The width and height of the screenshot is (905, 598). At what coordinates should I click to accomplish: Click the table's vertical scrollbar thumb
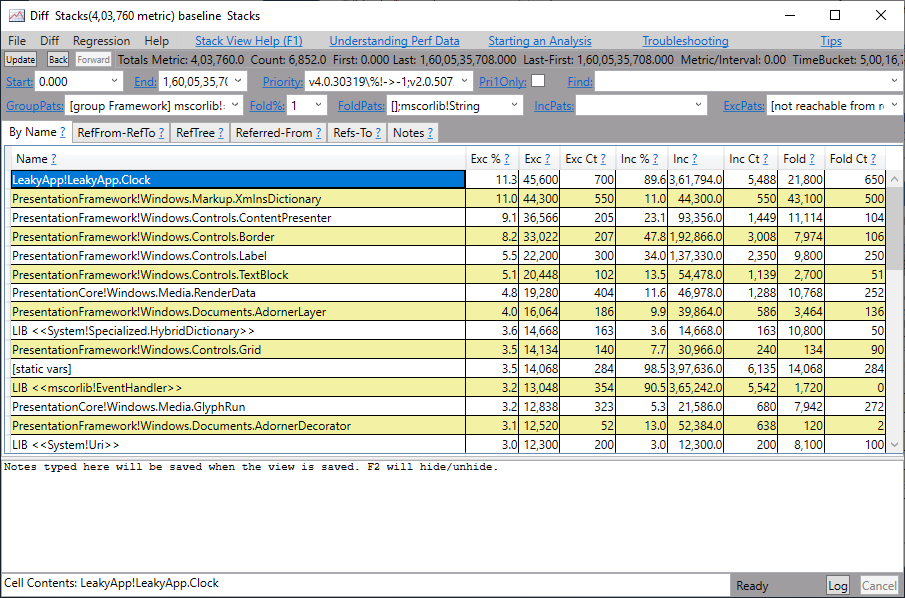coord(895,227)
